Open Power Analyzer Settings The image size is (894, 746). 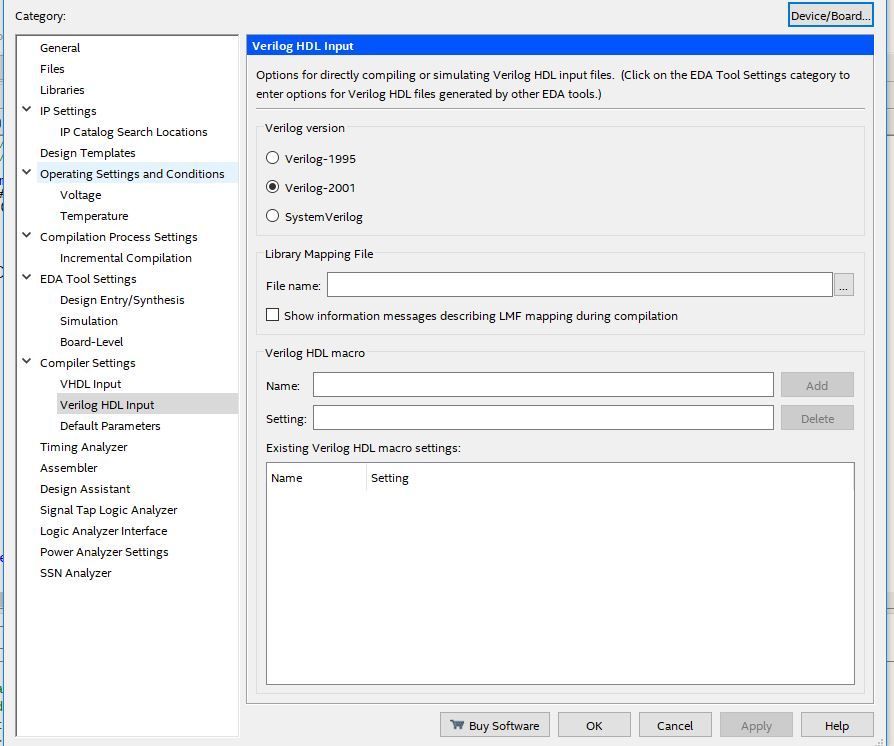tap(104, 552)
